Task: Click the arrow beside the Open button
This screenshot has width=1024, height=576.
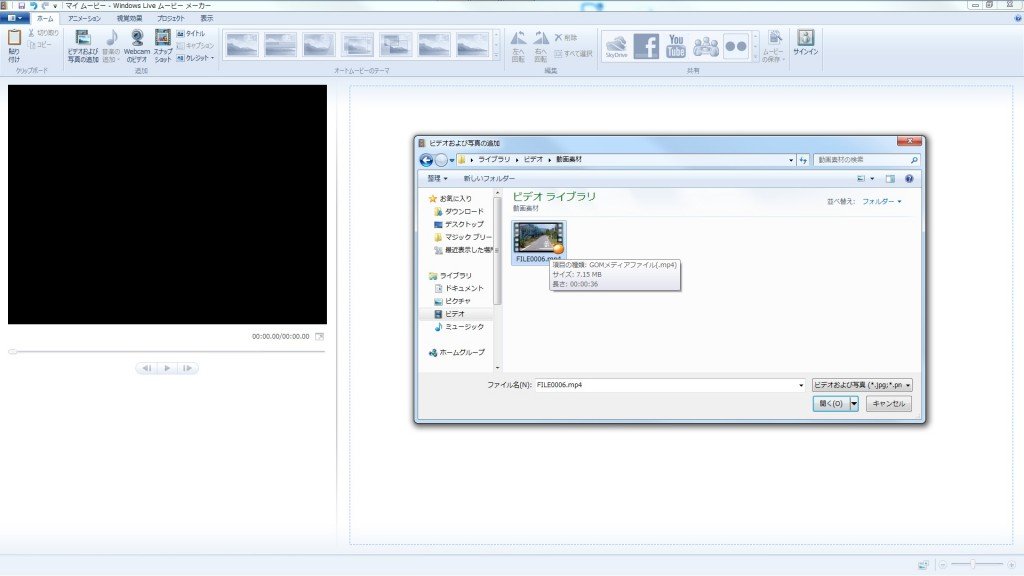Action: 854,404
